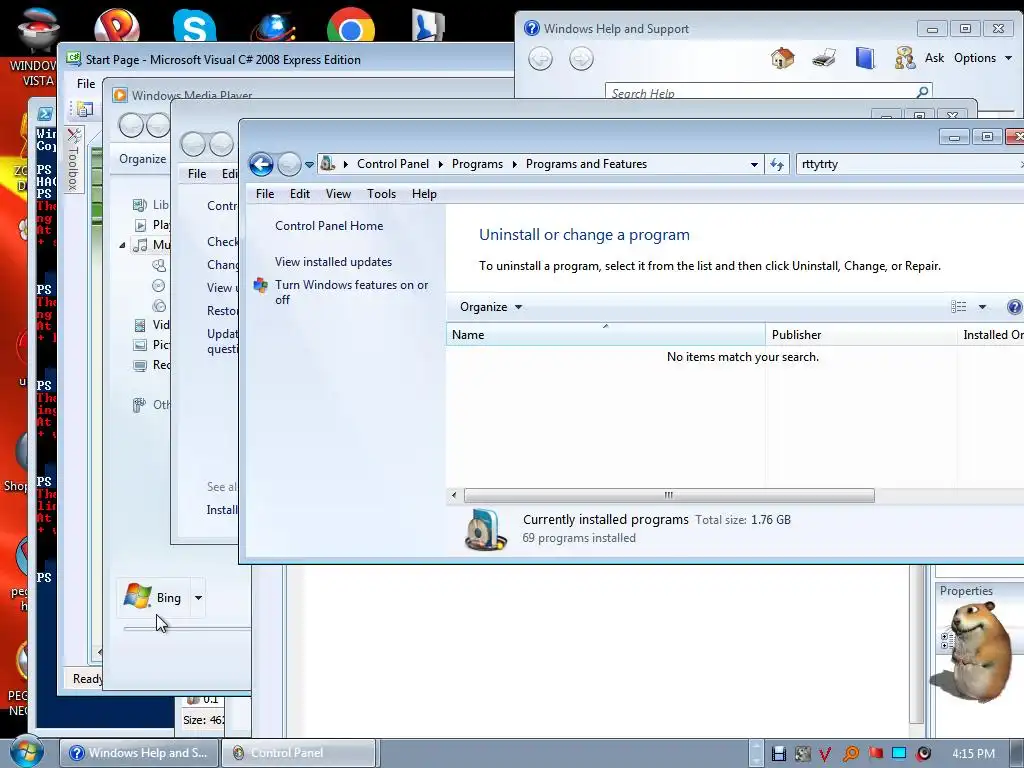1024x768 pixels.
Task: Click the Search Help input field
Action: click(761, 93)
